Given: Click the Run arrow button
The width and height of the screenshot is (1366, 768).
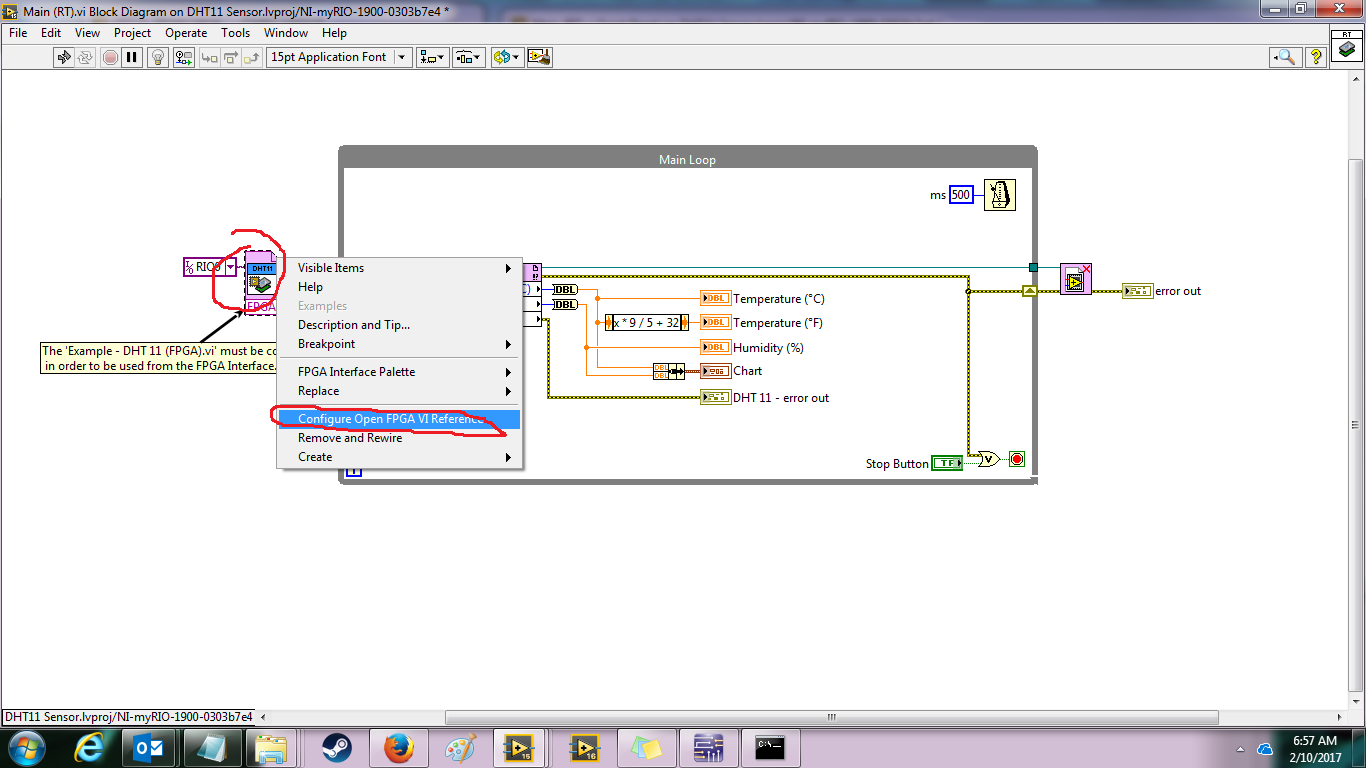Looking at the screenshot, I should click(x=64, y=57).
